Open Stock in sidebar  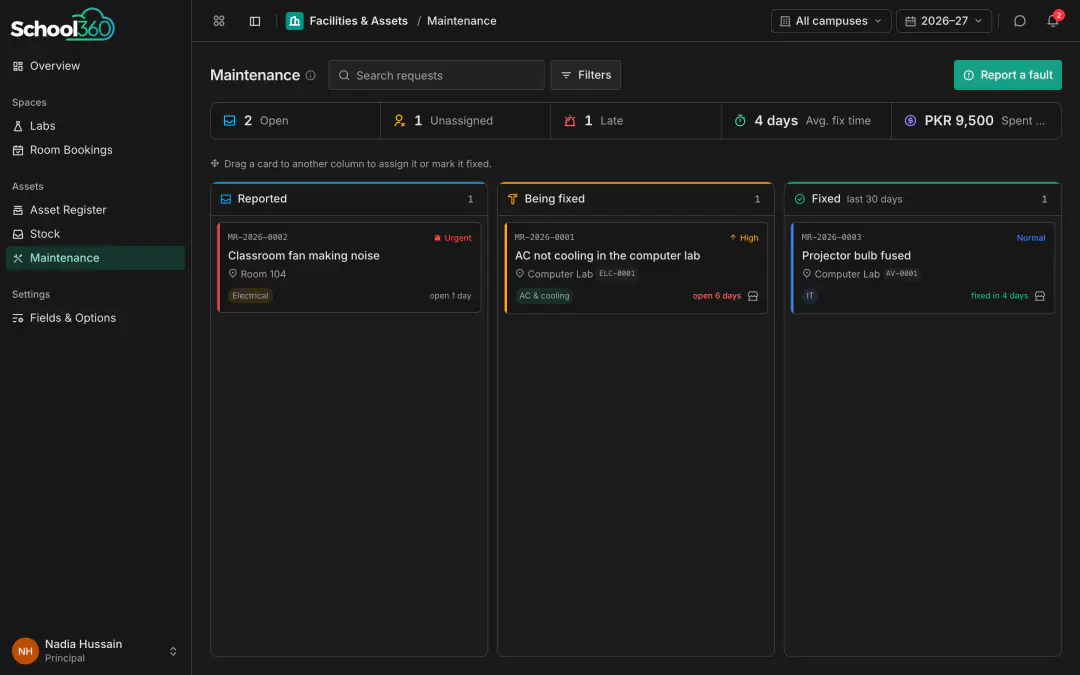tap(96, 234)
